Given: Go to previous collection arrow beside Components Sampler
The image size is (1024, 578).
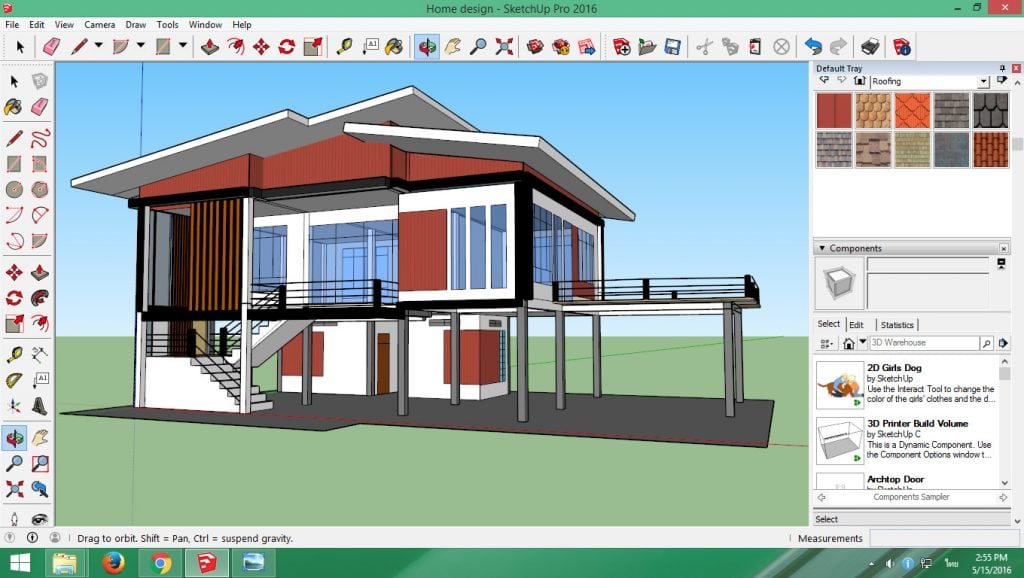Looking at the screenshot, I should (x=822, y=497).
